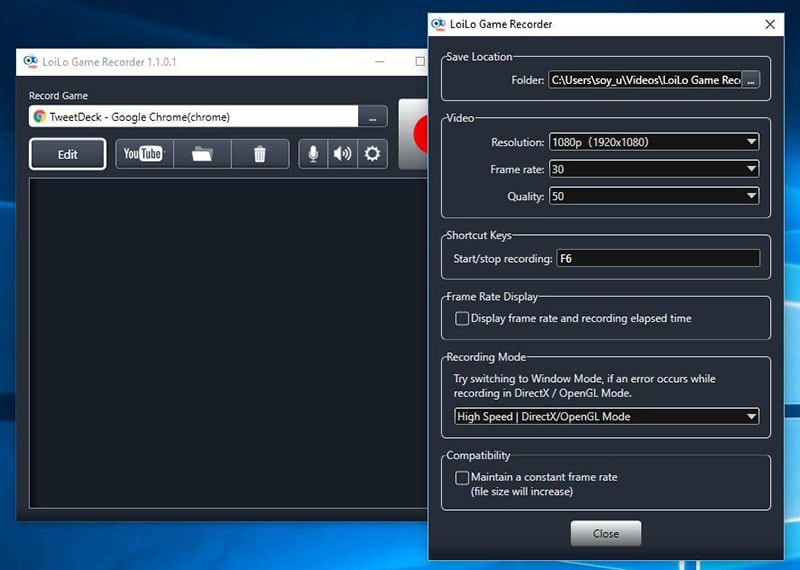Screen dimensions: 800x570
Task: Toggle the speaker audio icon
Action: (x=342, y=154)
